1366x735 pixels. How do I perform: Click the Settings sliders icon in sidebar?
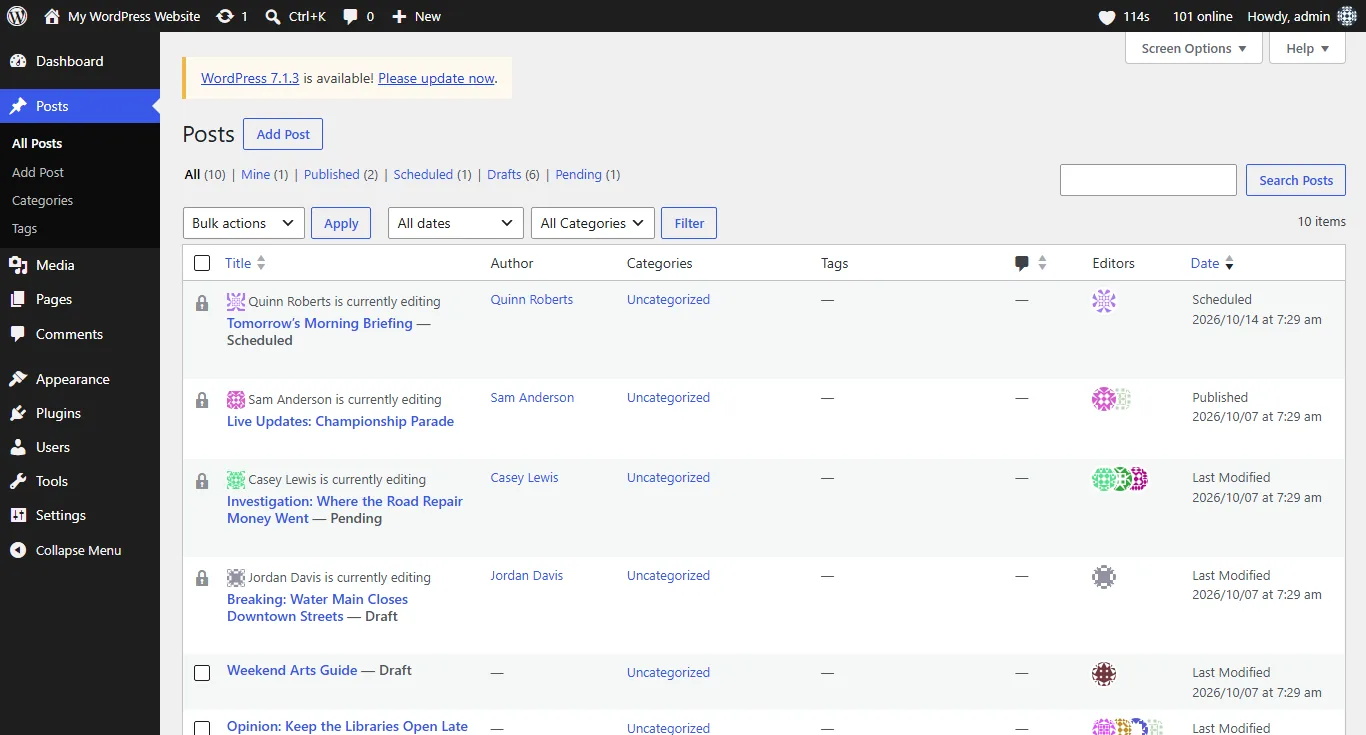(x=18, y=515)
